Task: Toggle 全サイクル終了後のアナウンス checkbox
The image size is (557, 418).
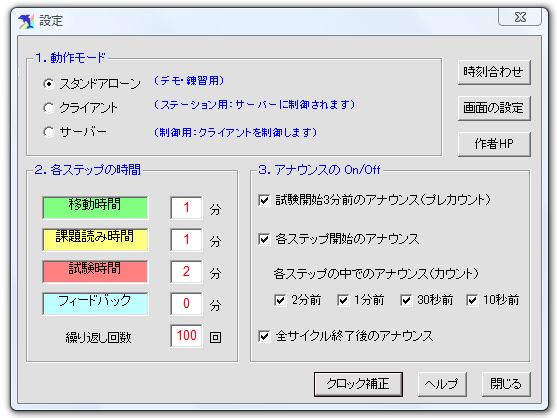Action: click(x=264, y=336)
